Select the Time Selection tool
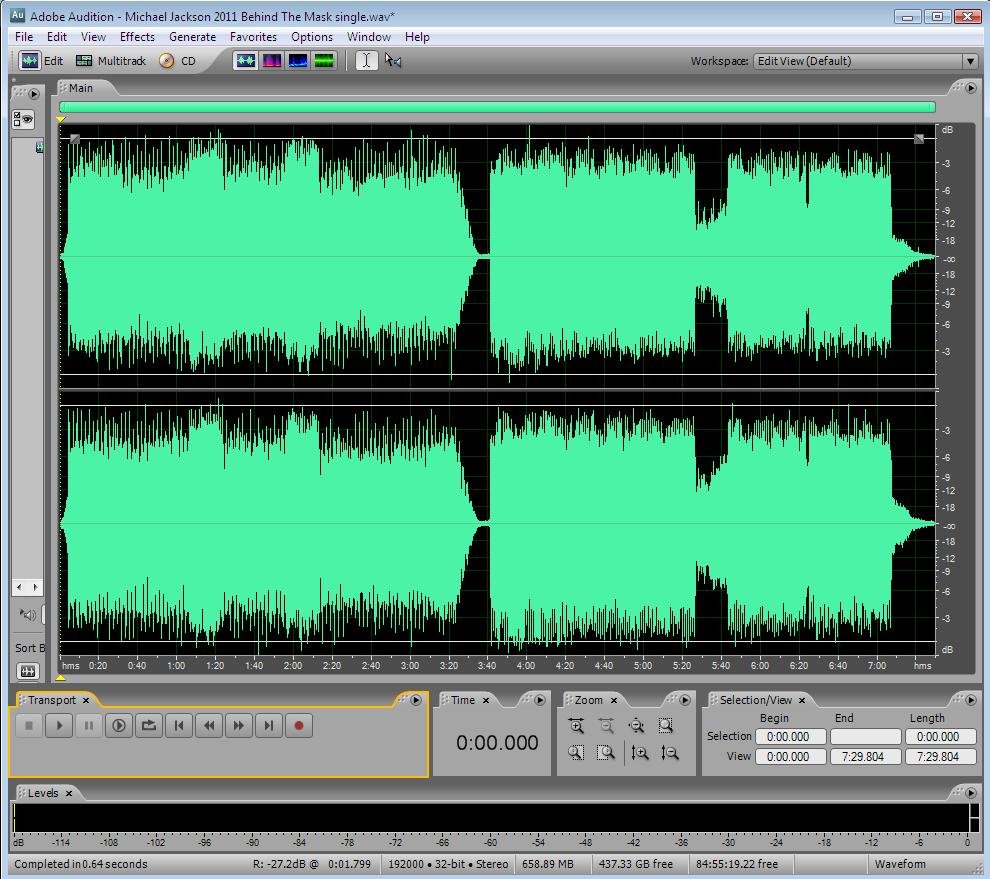 tap(366, 61)
